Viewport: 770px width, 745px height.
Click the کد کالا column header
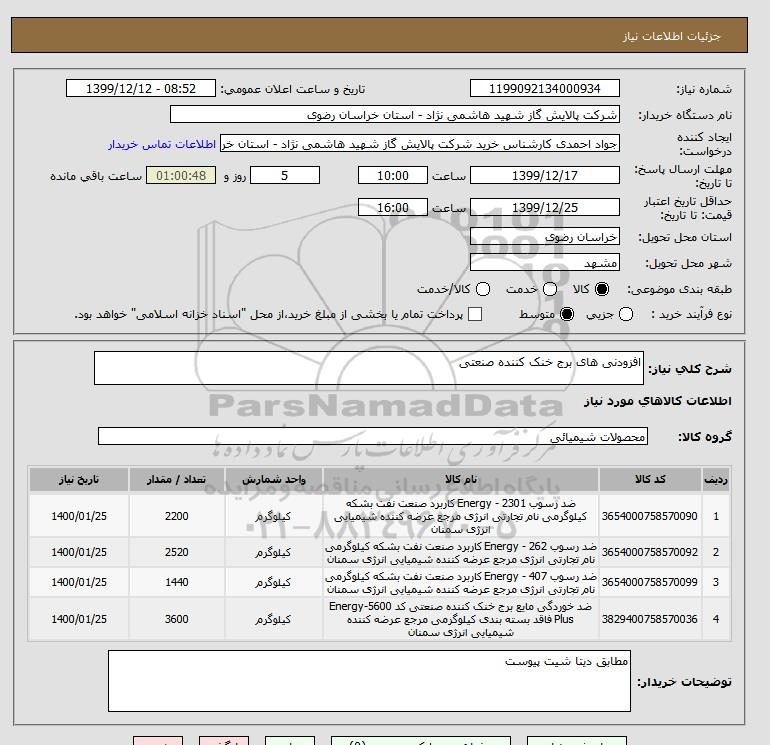650,479
